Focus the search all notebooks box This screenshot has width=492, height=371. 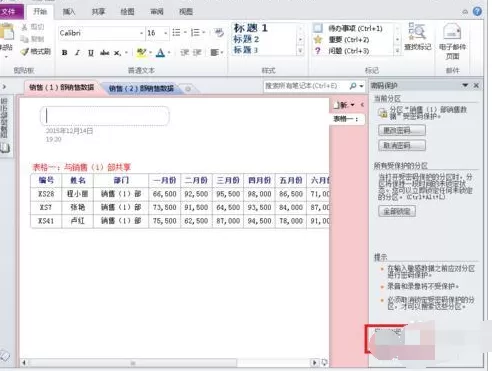[x=305, y=86]
